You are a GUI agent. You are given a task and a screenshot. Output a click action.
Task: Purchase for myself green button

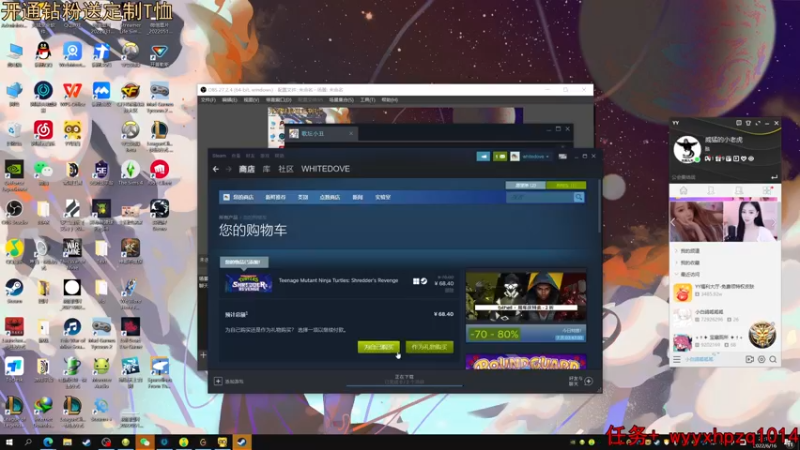tap(379, 347)
